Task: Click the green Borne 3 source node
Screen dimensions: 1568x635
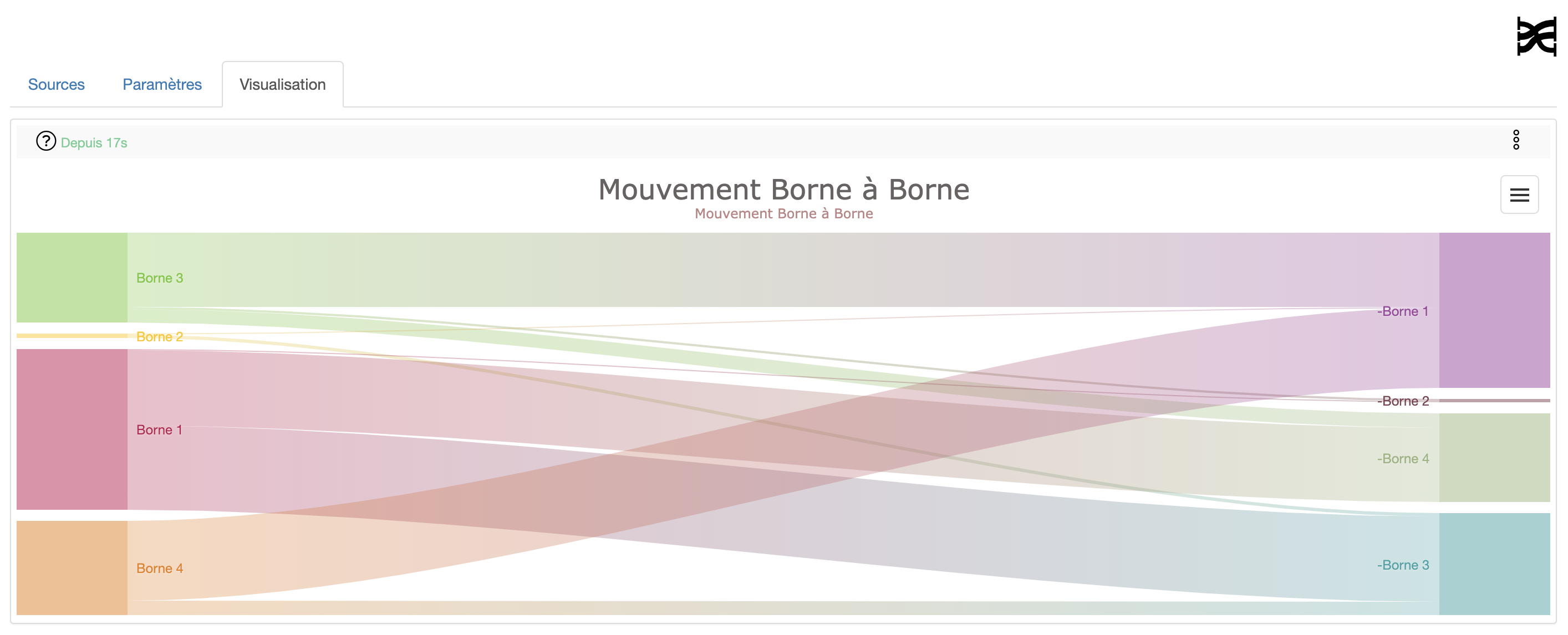Action: 72,278
